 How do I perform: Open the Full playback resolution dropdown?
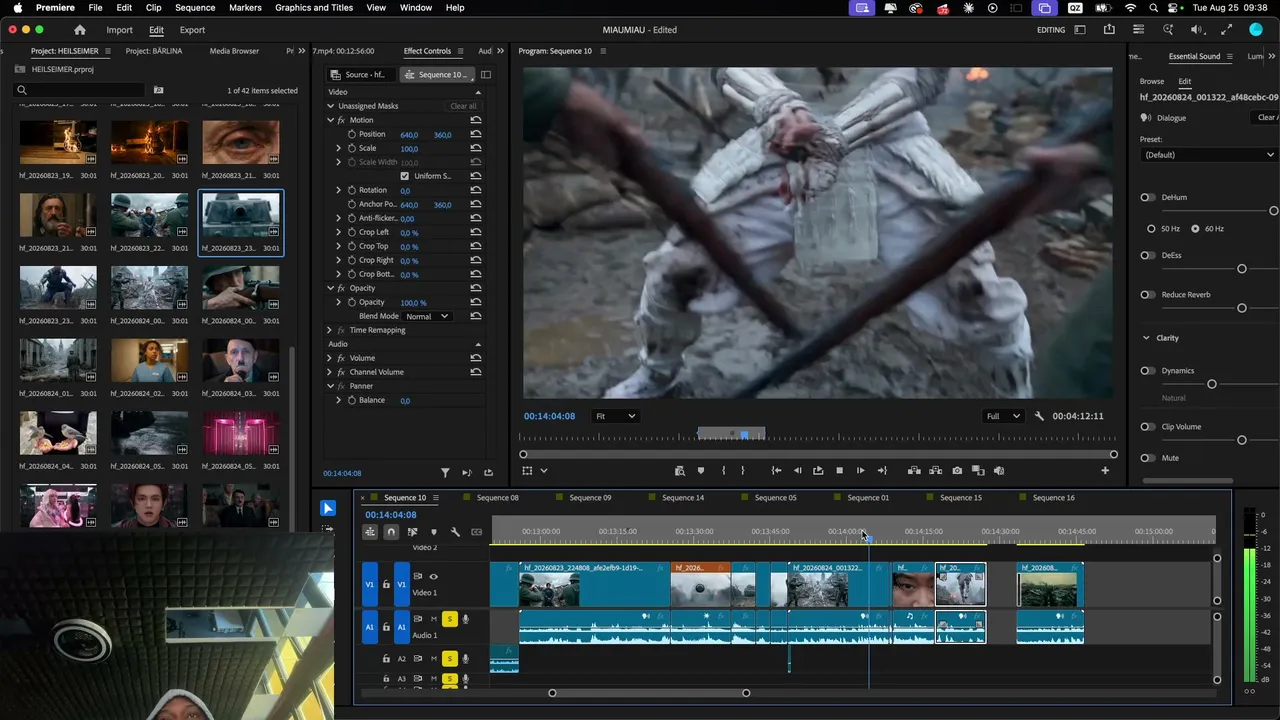tap(1003, 416)
